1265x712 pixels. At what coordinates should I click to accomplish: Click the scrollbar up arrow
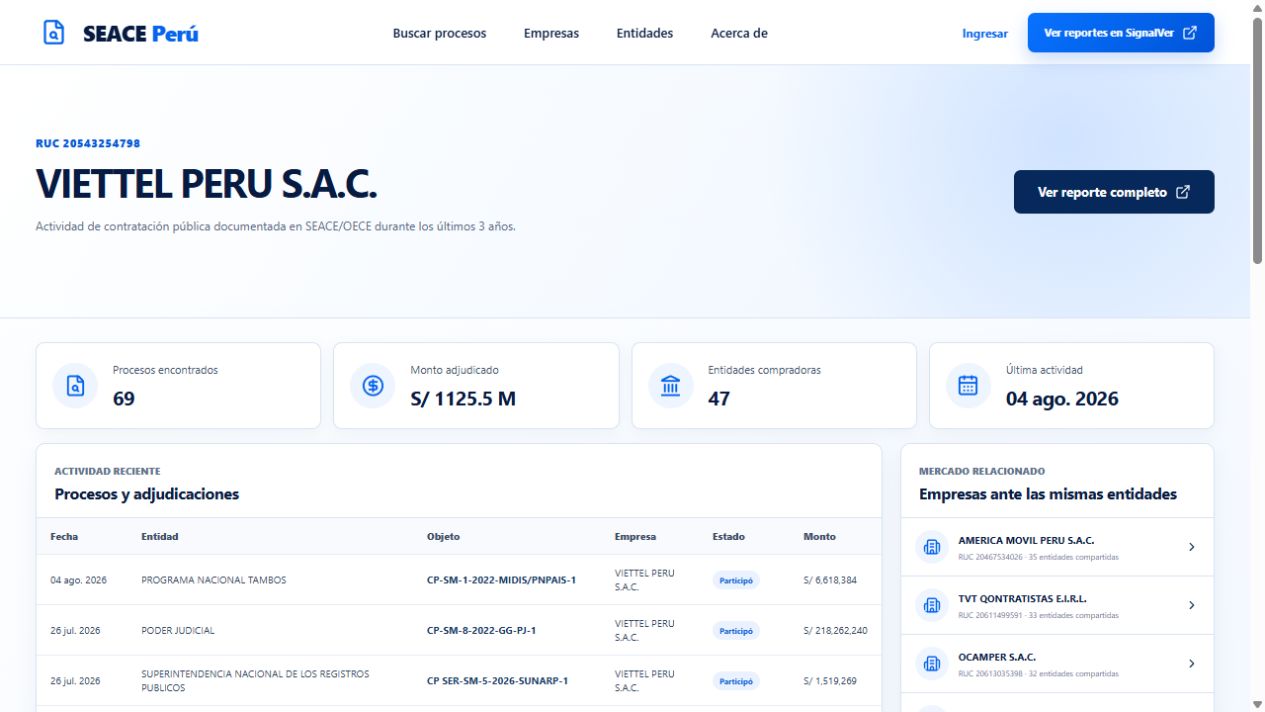[x=1257, y=7]
